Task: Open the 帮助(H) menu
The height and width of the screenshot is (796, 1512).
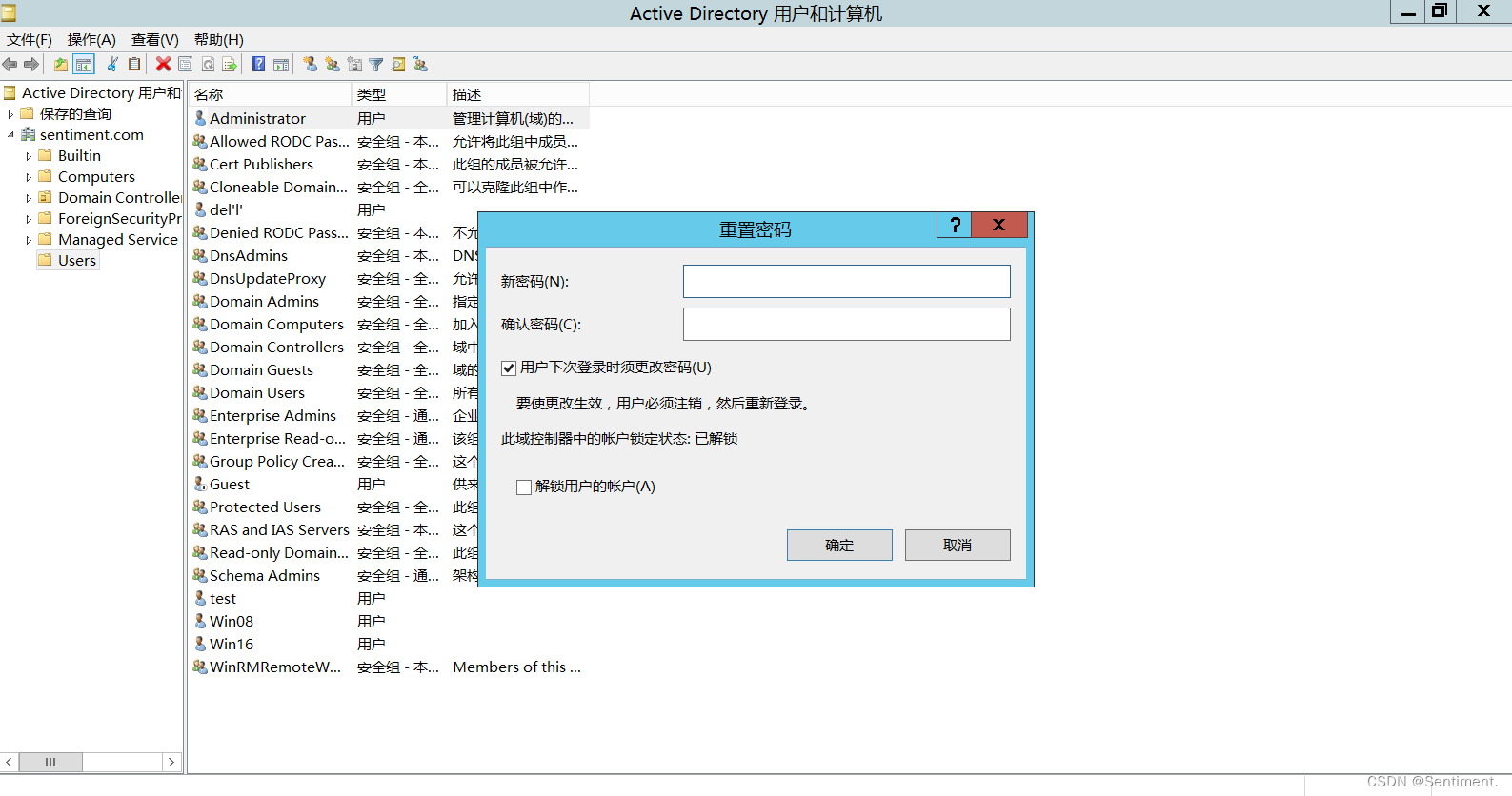Action: point(219,40)
